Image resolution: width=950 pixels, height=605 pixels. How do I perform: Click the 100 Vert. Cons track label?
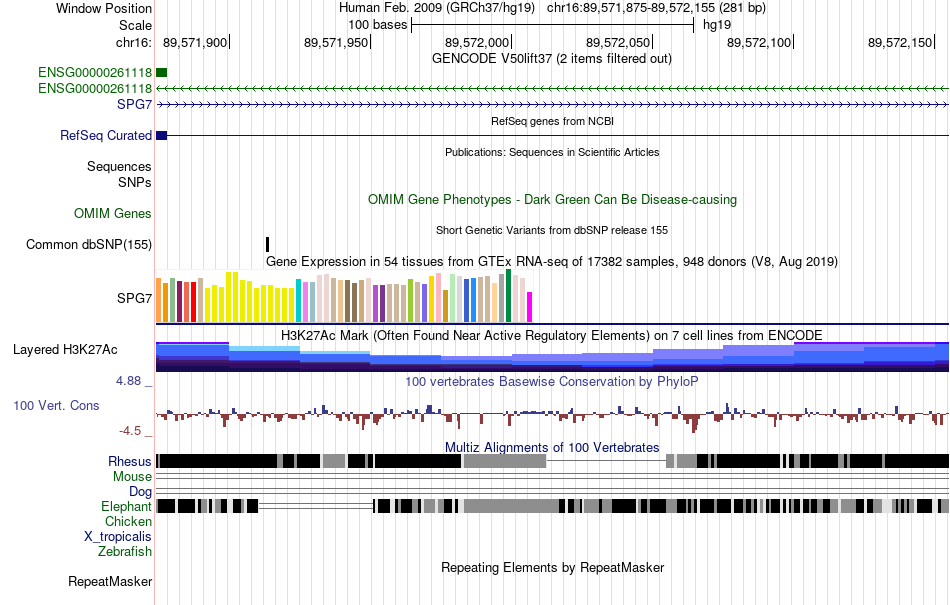pyautogui.click(x=56, y=405)
